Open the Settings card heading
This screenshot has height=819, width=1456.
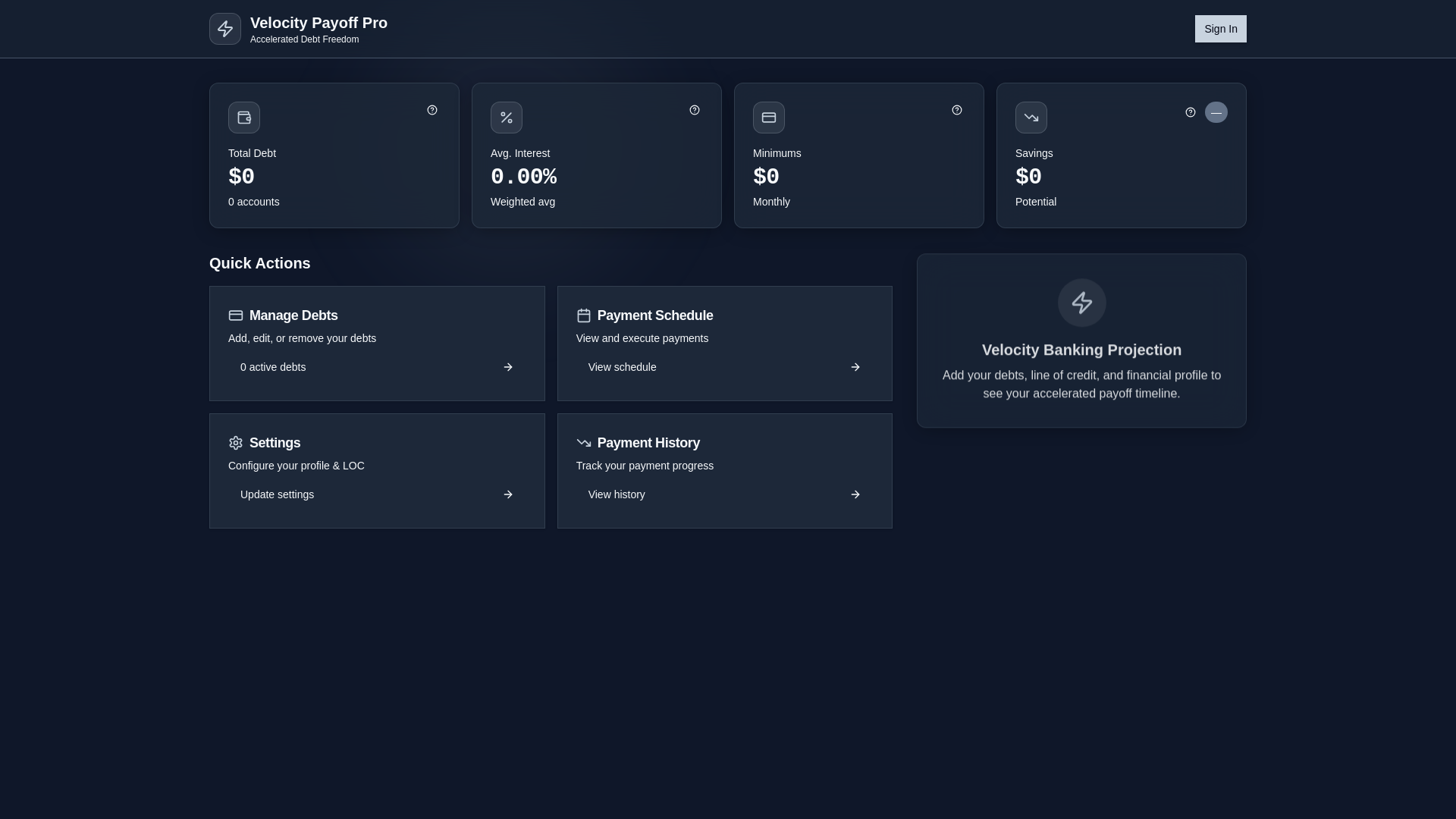[275, 443]
